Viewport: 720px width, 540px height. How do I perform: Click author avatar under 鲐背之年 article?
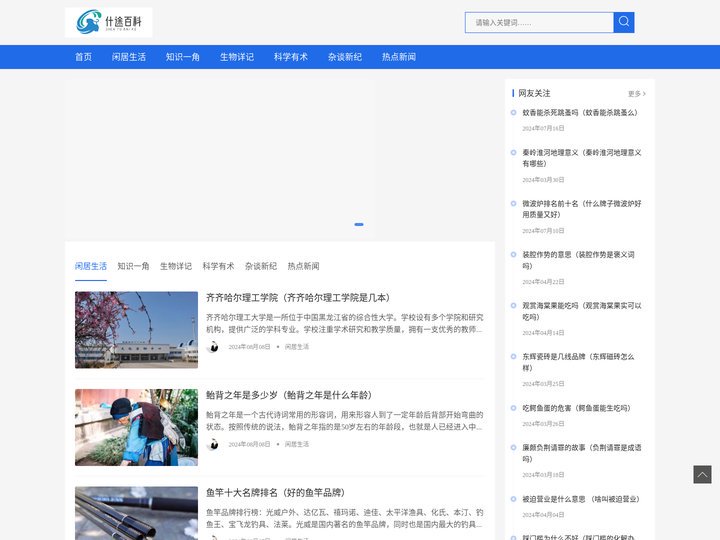(x=213, y=444)
